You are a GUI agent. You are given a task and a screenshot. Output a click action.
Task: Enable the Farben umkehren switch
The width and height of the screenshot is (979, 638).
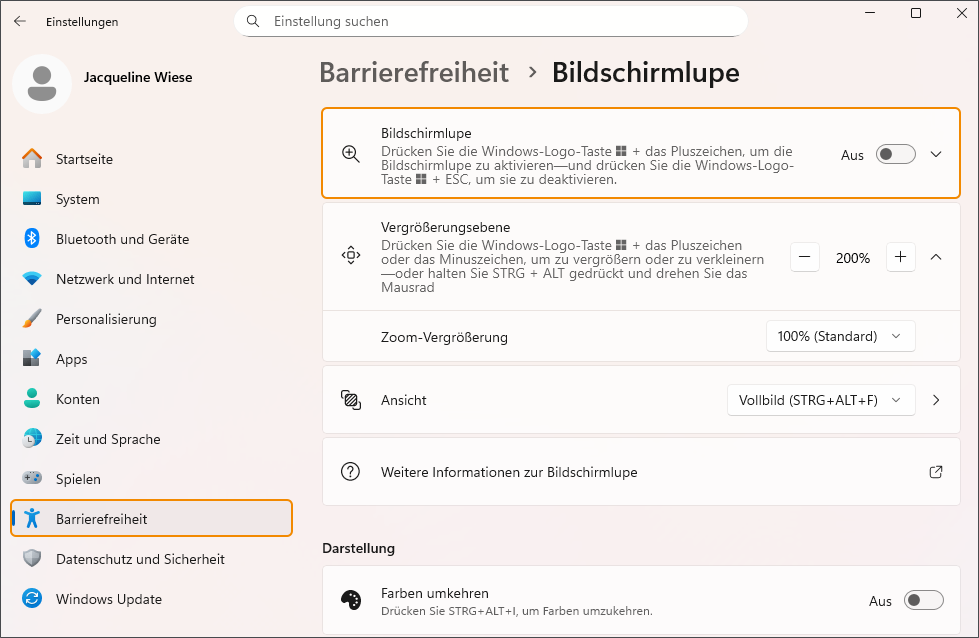pyautogui.click(x=922, y=600)
